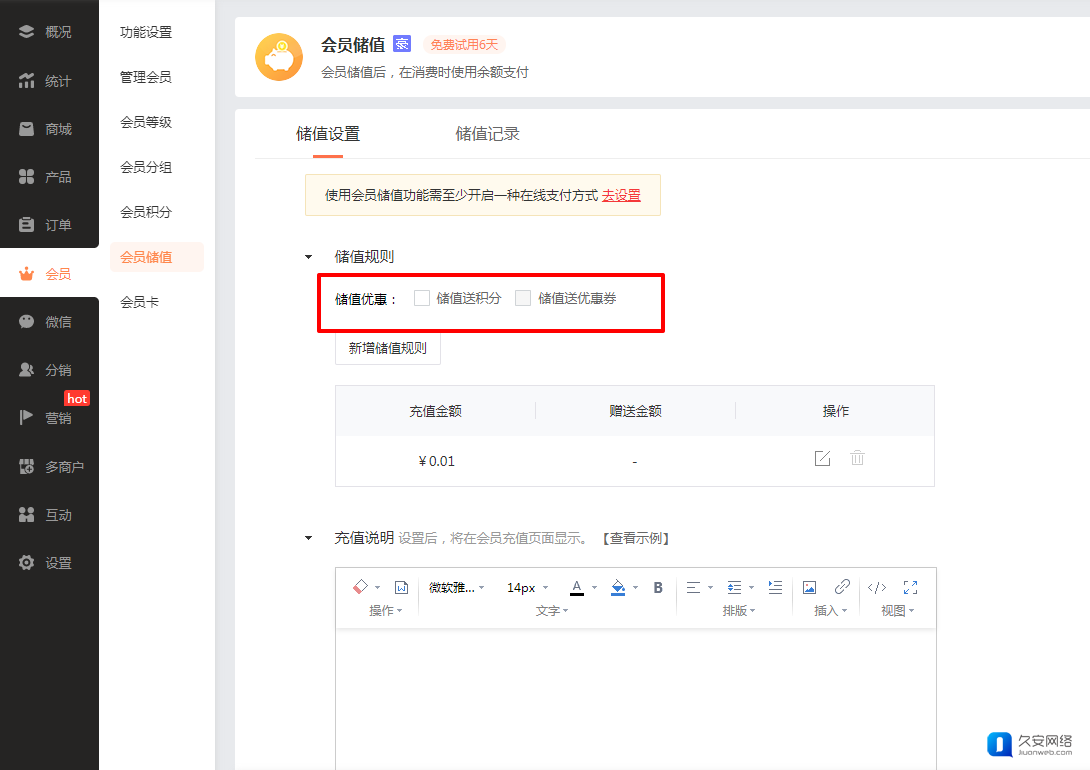Click the edit icon for ¥0.01 rule
The width and height of the screenshot is (1090, 770).
click(x=822, y=458)
